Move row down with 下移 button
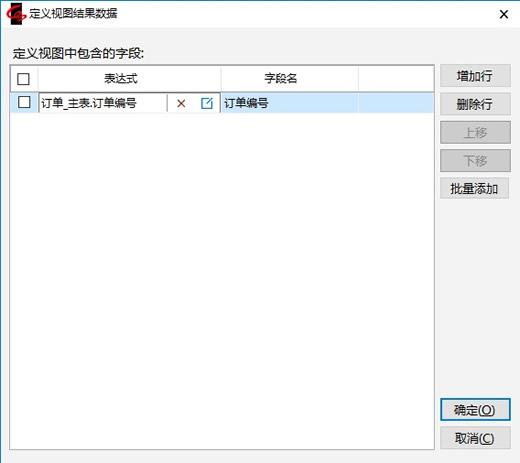The image size is (520, 463). pos(475,161)
